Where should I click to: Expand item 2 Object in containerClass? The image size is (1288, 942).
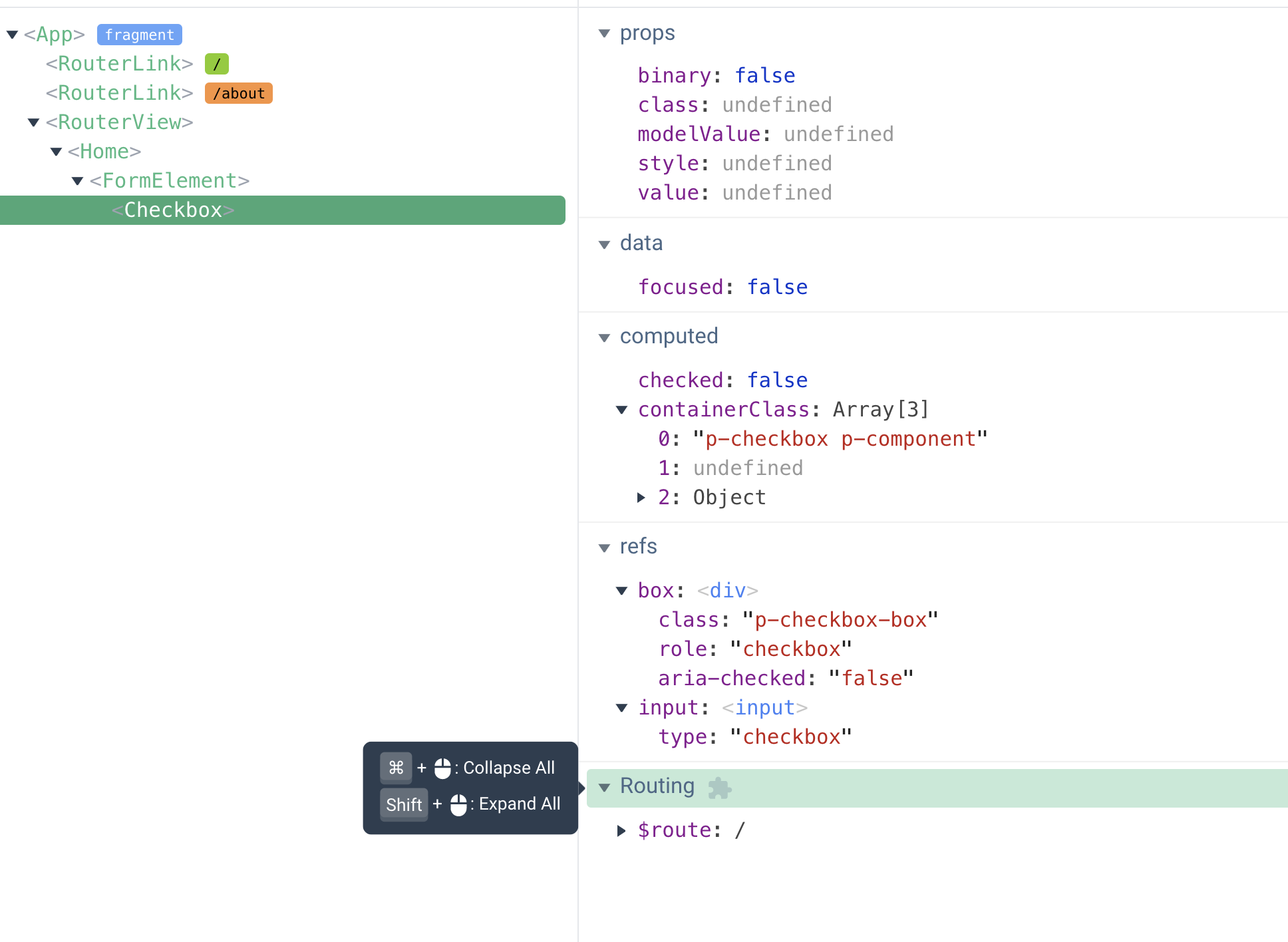click(x=641, y=498)
